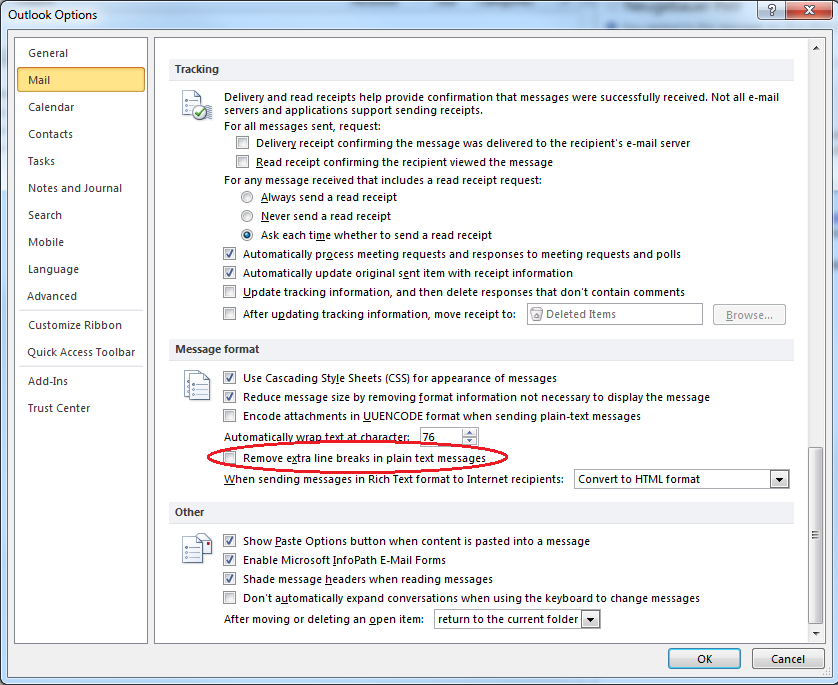Increase the wrap text character spinner
The width and height of the screenshot is (838, 685).
471,433
